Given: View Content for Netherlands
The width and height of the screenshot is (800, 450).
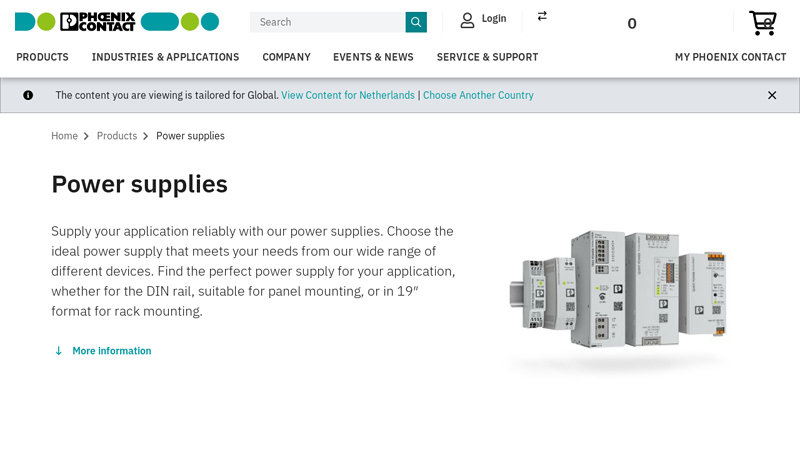Looking at the screenshot, I should 348,95.
